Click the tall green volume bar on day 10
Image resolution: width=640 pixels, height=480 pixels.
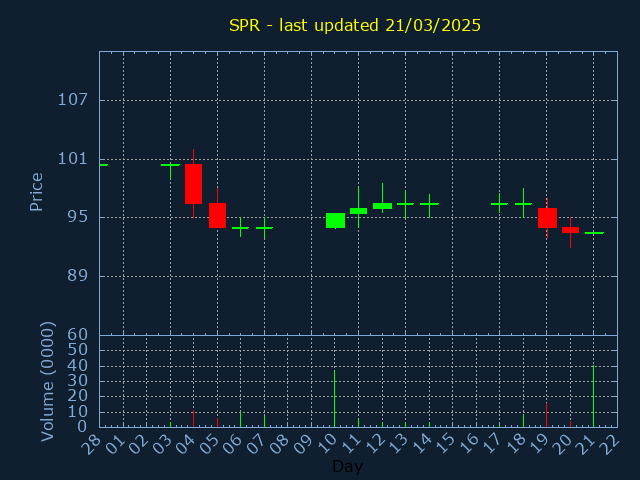tap(335, 398)
